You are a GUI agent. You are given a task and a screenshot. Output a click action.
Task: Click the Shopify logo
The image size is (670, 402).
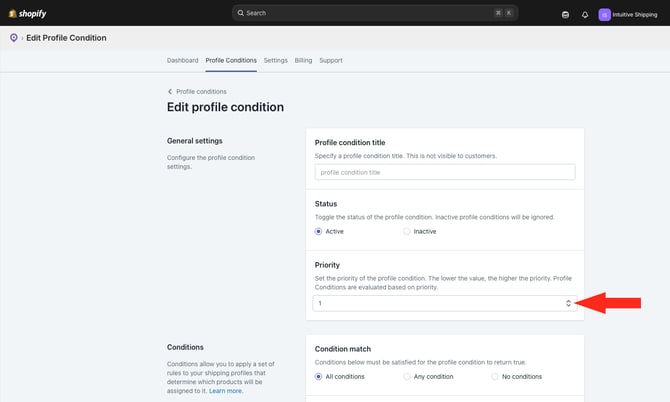click(x=27, y=14)
